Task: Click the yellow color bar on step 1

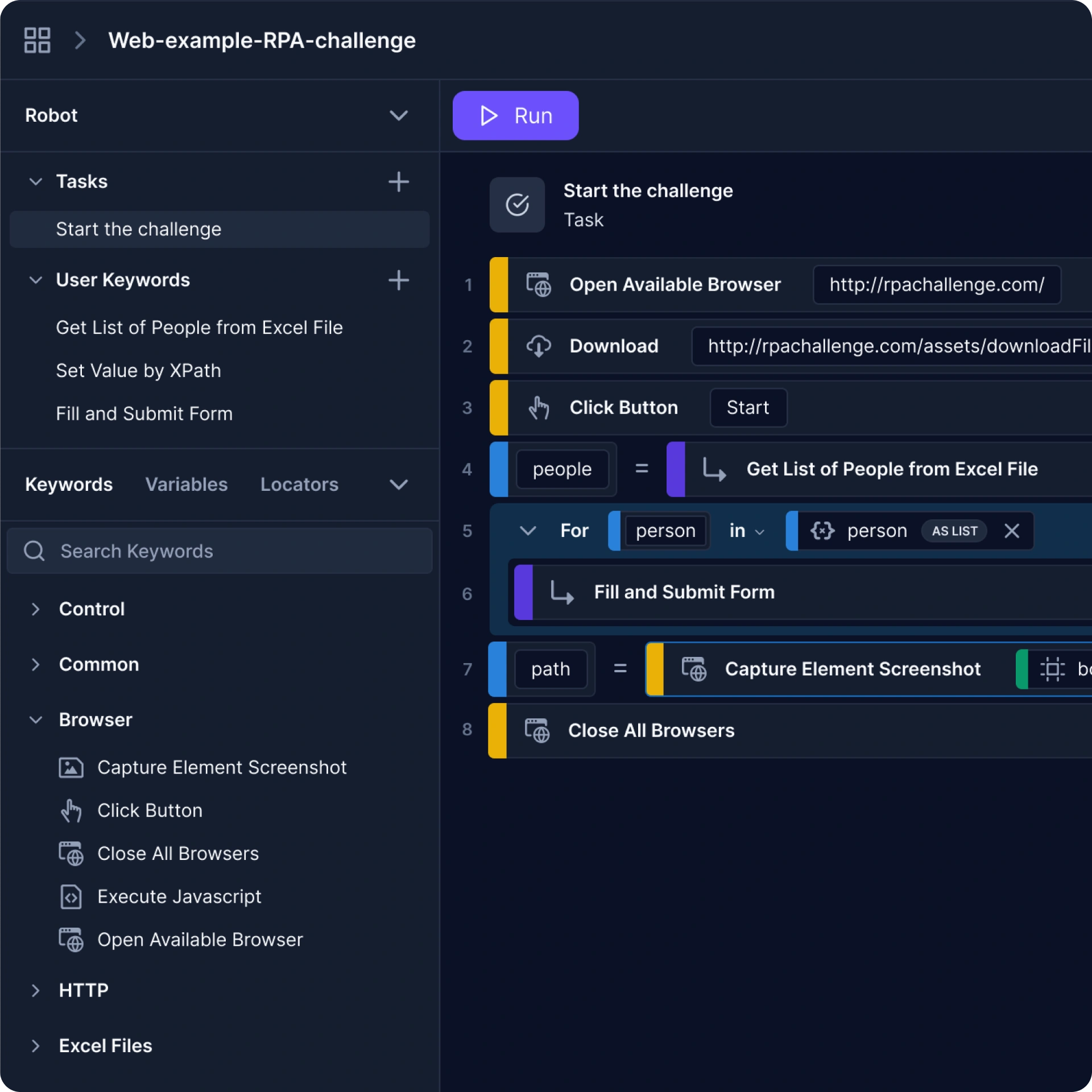Action: click(x=499, y=284)
